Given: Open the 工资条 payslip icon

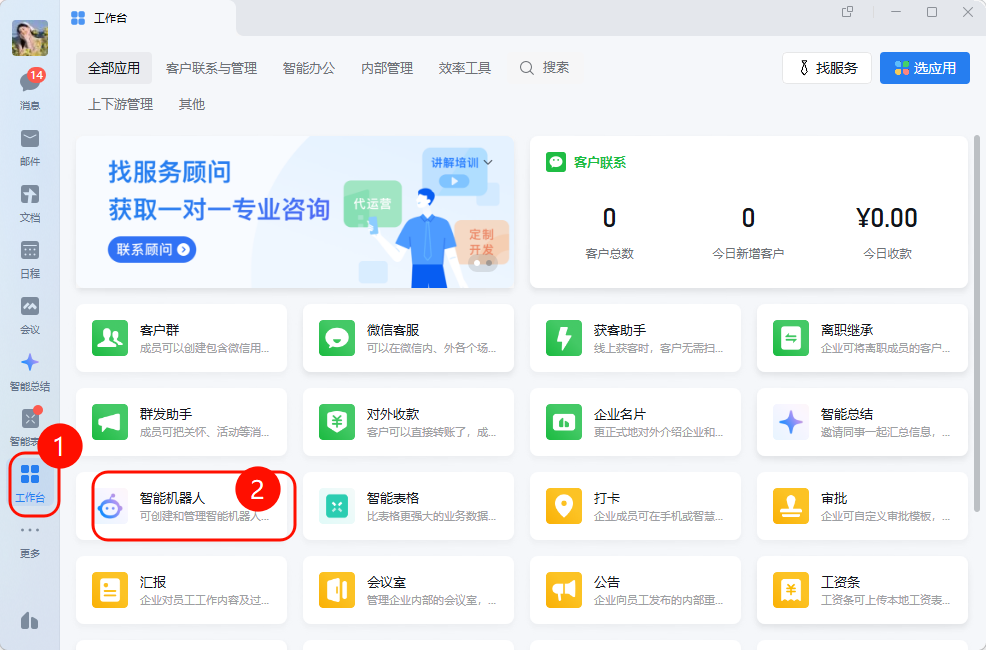Looking at the screenshot, I should click(x=791, y=590).
